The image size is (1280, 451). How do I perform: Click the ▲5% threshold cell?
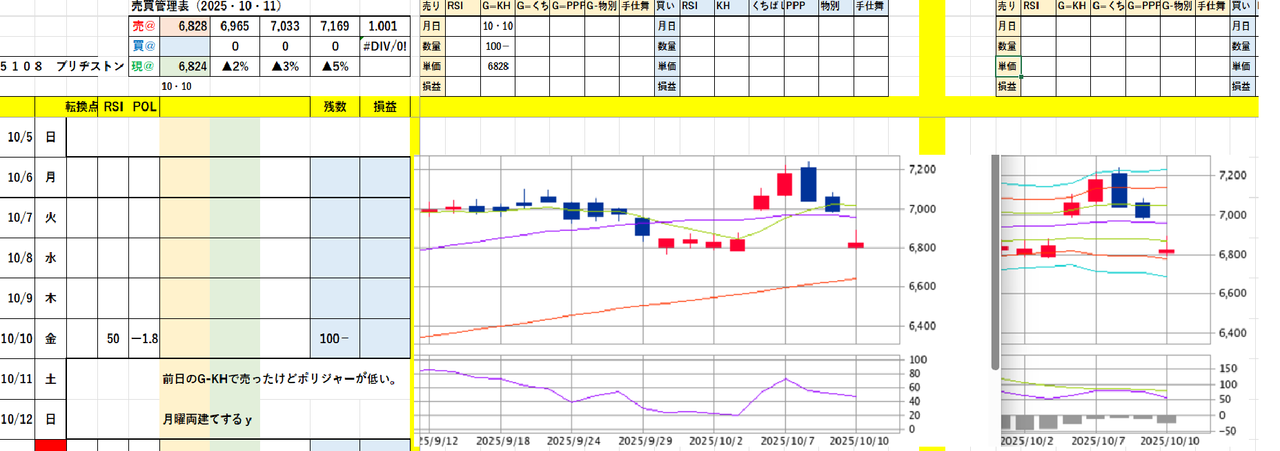(x=335, y=66)
